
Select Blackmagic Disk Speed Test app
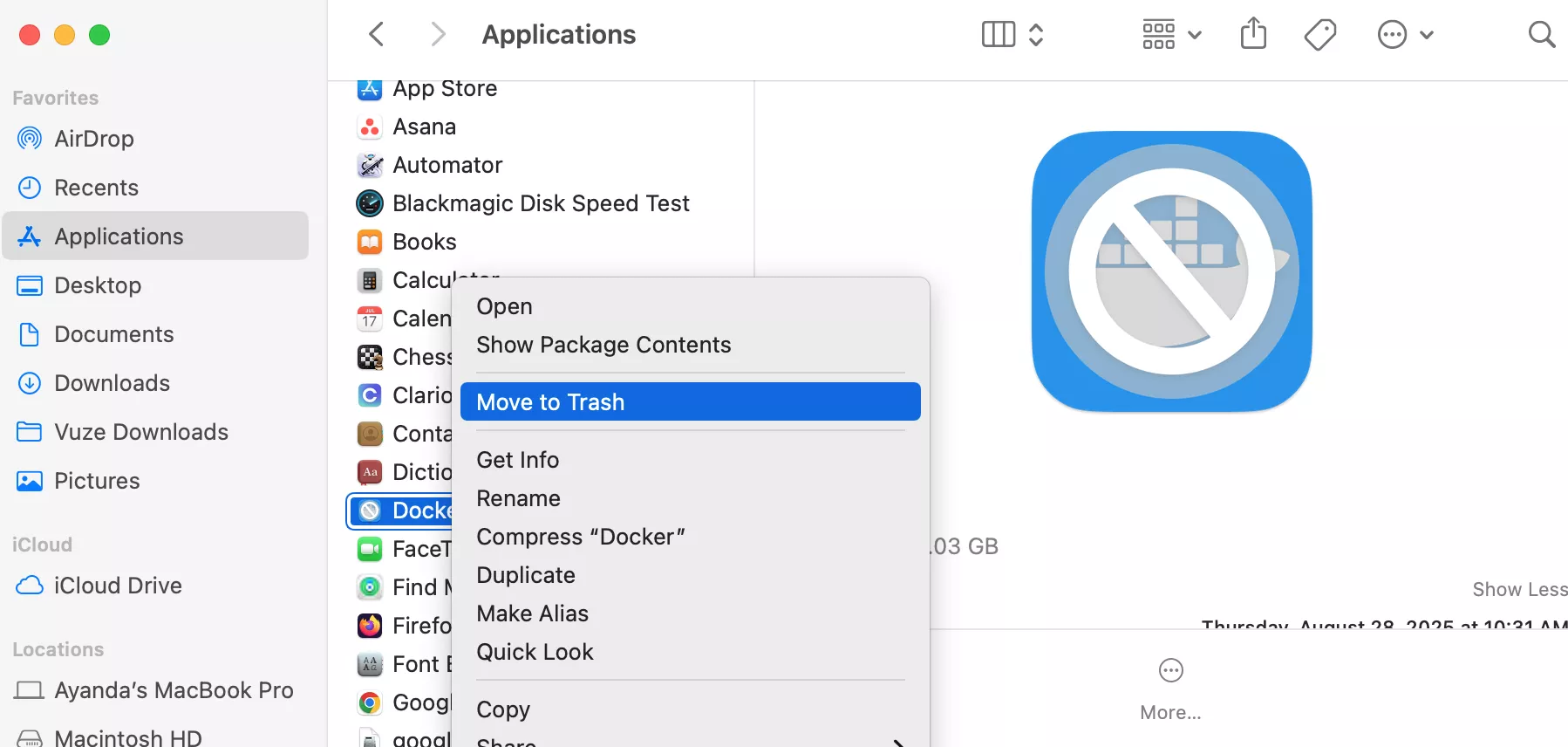(540, 203)
